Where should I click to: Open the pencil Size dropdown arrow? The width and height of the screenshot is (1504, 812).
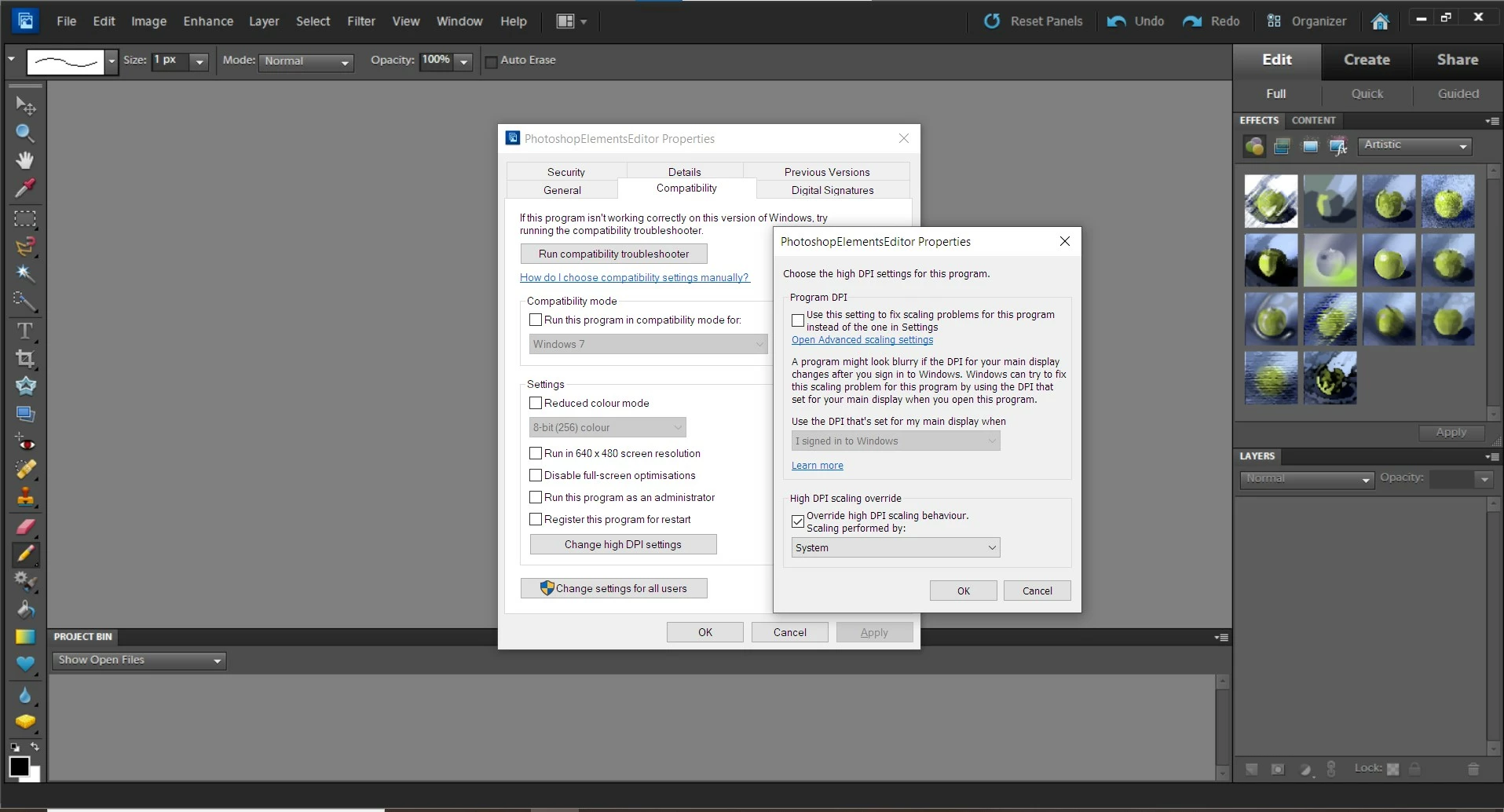coord(199,61)
